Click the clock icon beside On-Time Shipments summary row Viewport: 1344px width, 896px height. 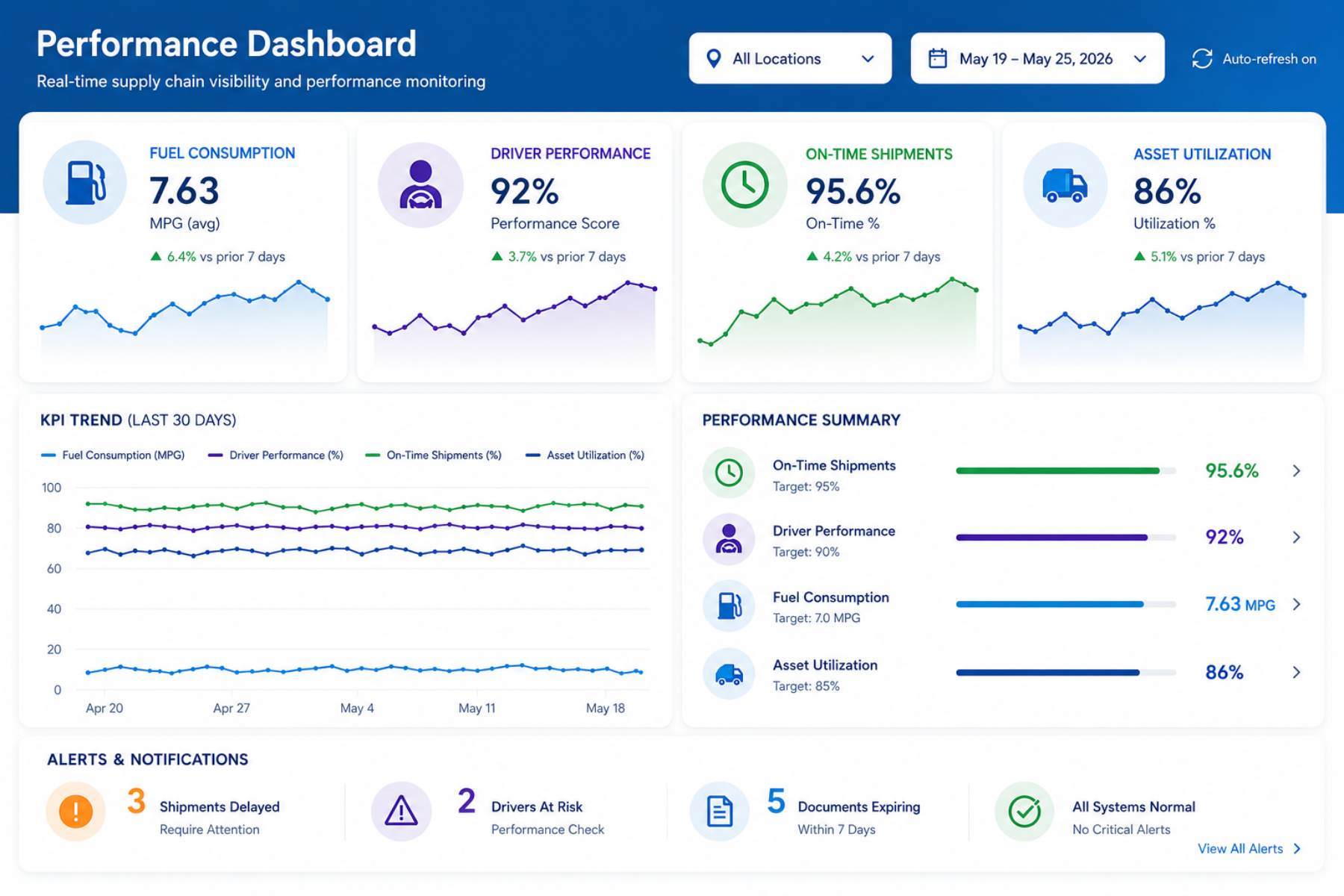pos(729,472)
